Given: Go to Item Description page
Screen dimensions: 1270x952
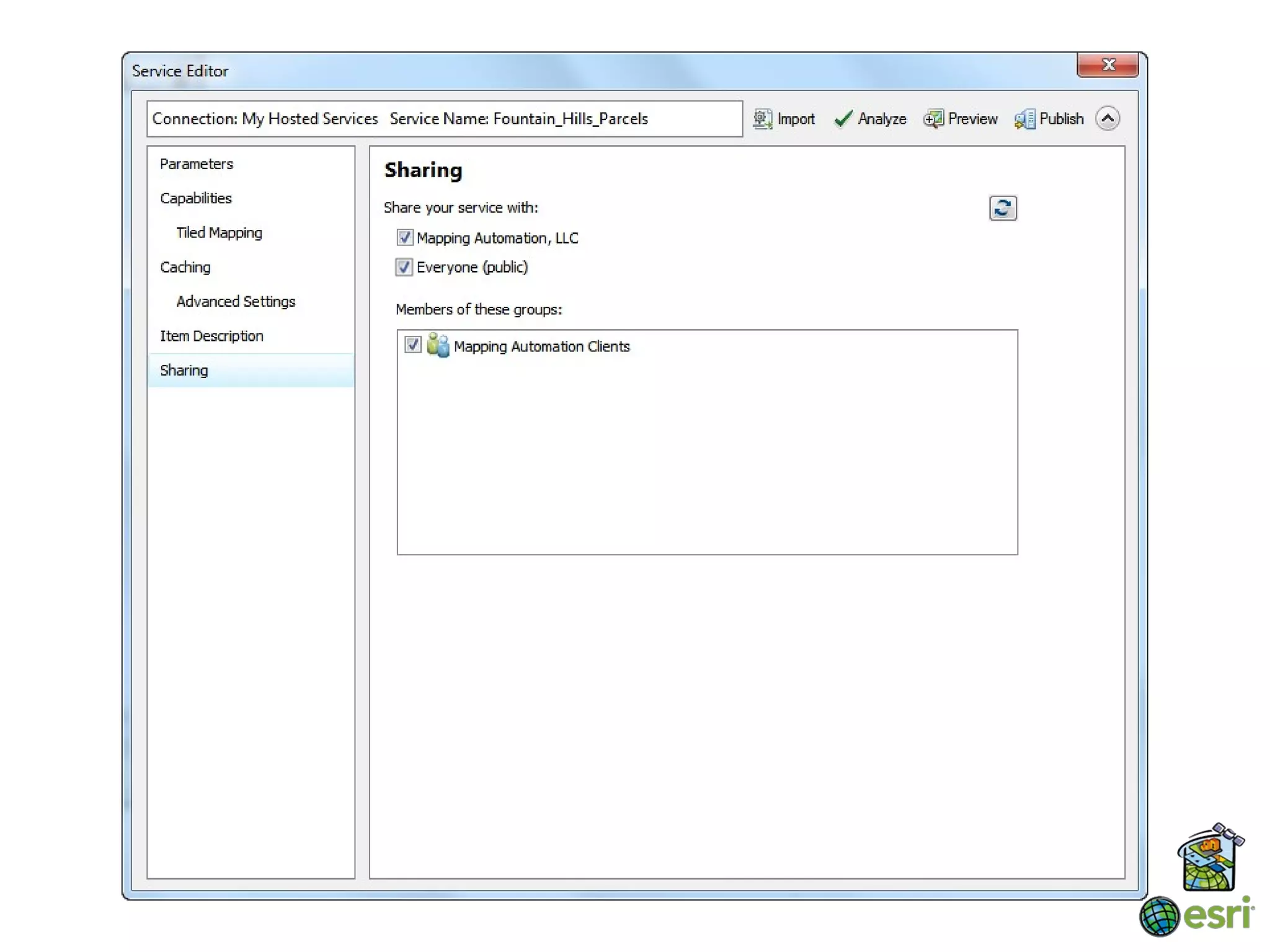Looking at the screenshot, I should point(211,336).
